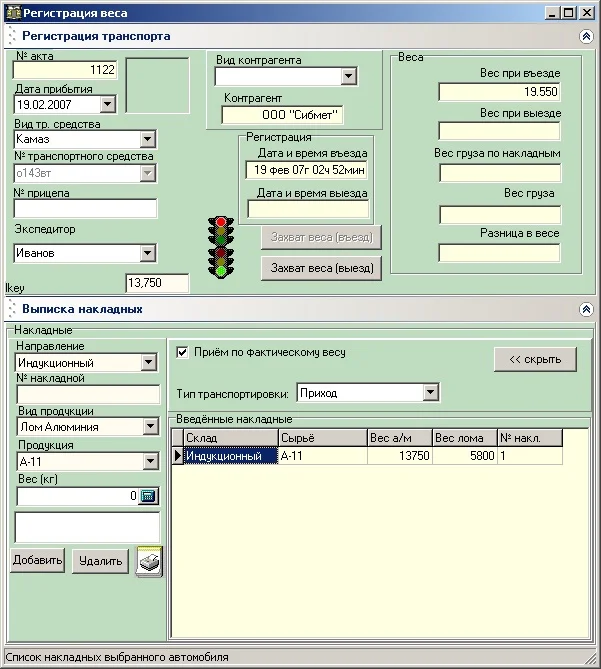Click the printer icon button
This screenshot has height=669, width=601.
149,561
